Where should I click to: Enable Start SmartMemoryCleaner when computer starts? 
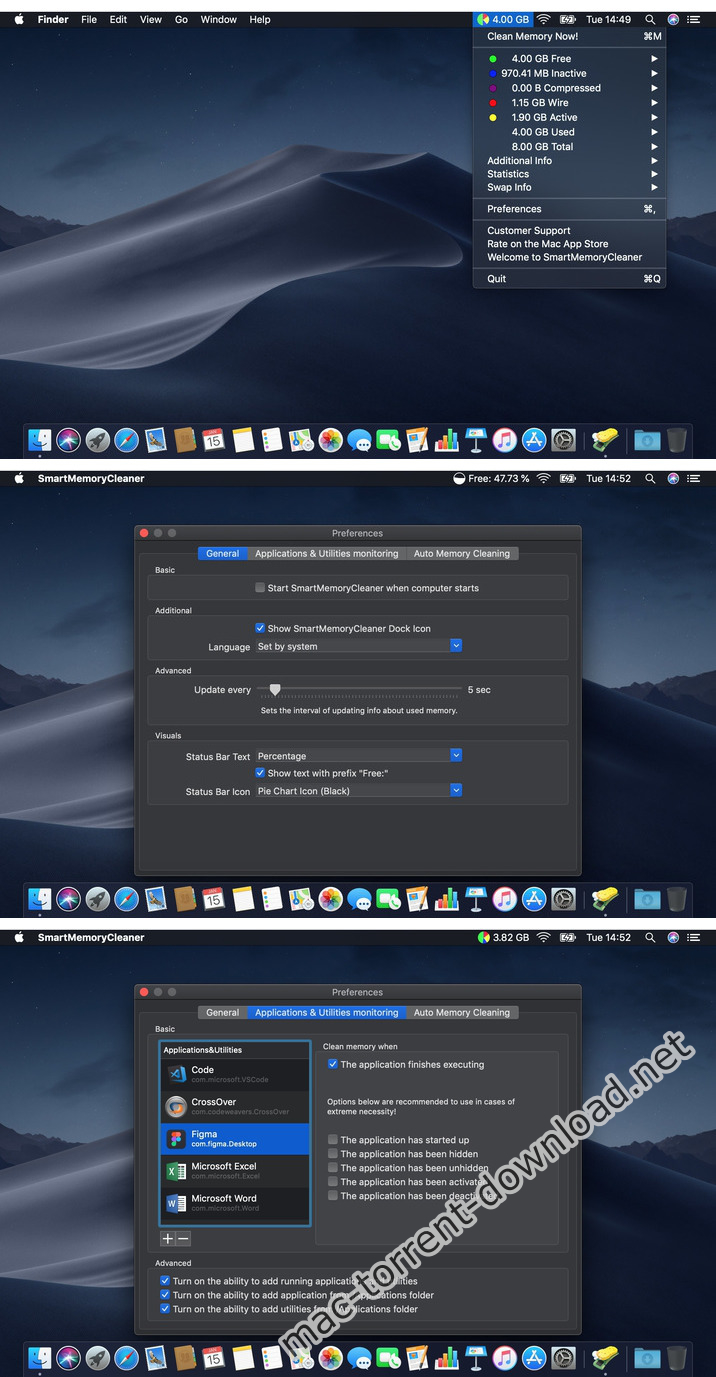point(260,588)
